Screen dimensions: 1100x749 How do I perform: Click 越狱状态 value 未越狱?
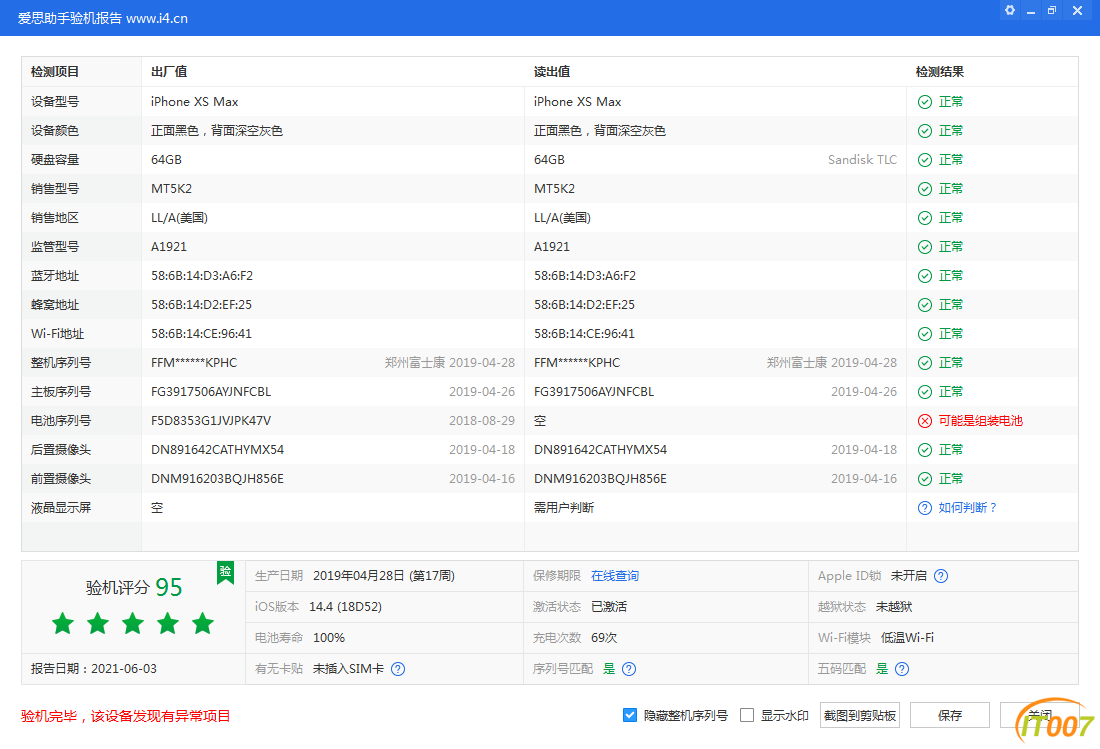pos(894,607)
